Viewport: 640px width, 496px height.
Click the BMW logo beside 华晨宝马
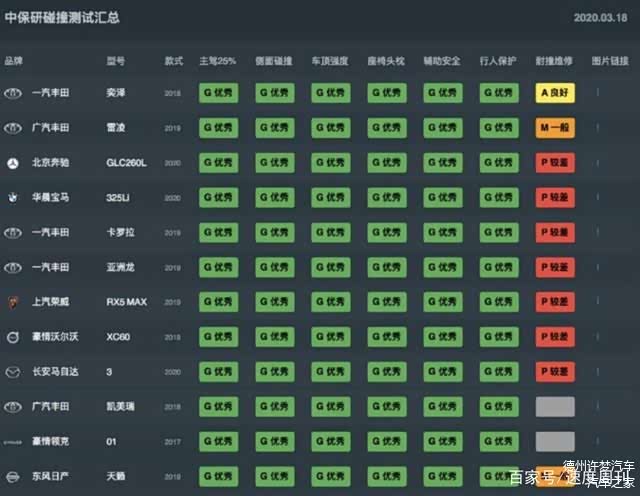click(13, 198)
